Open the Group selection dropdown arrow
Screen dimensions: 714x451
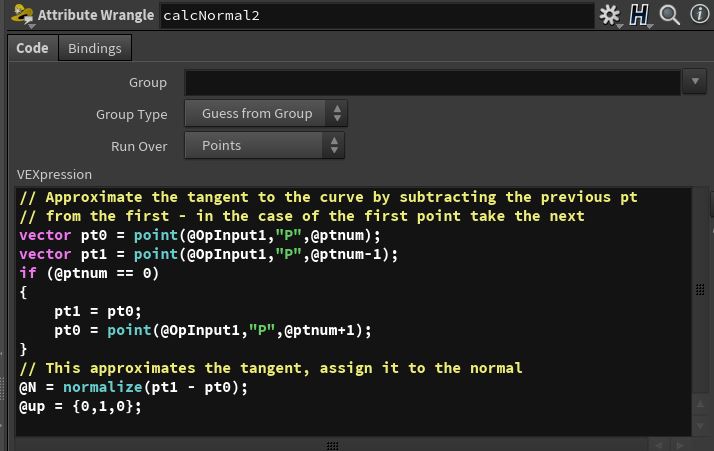point(695,82)
